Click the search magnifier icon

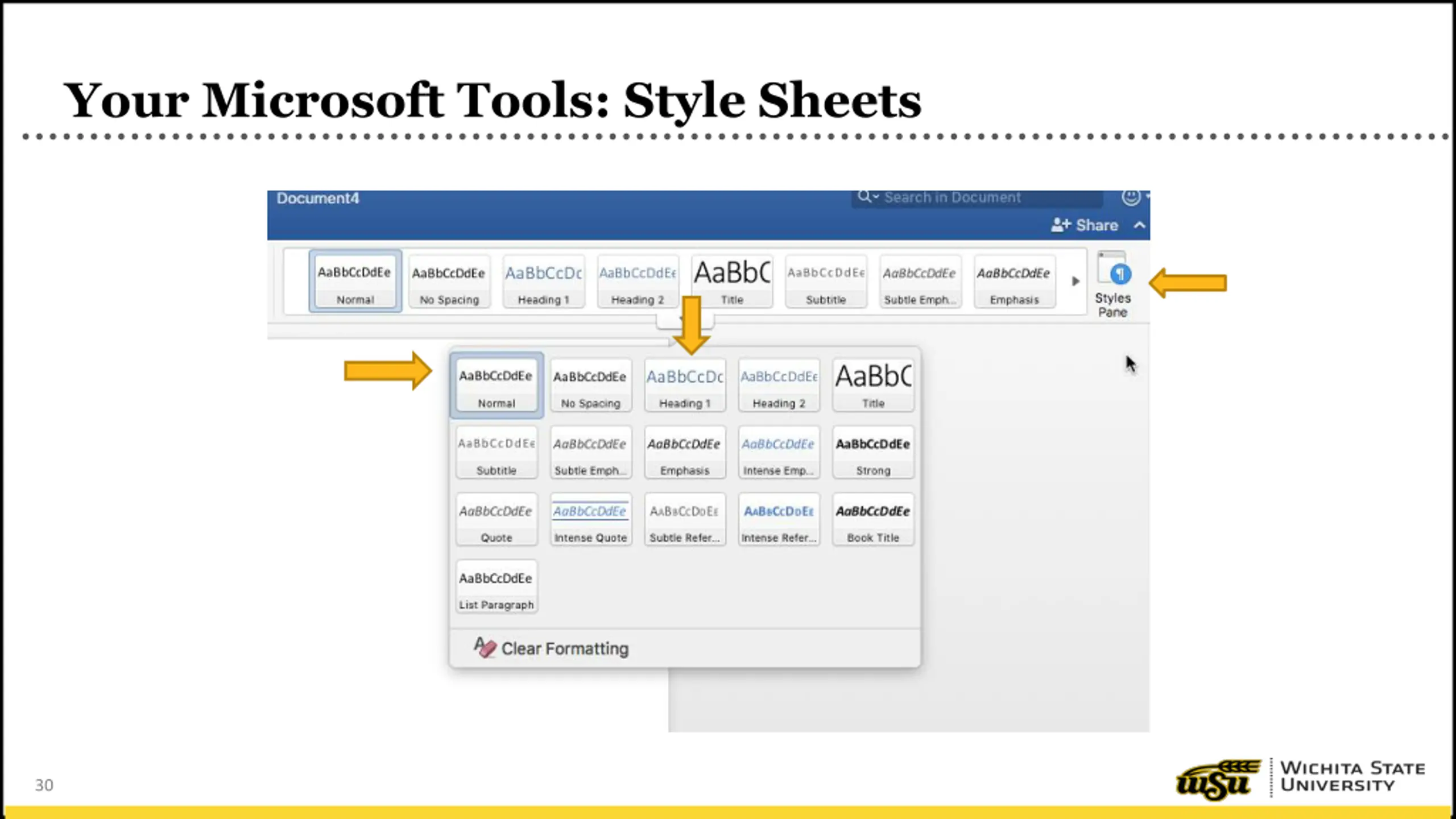[864, 197]
